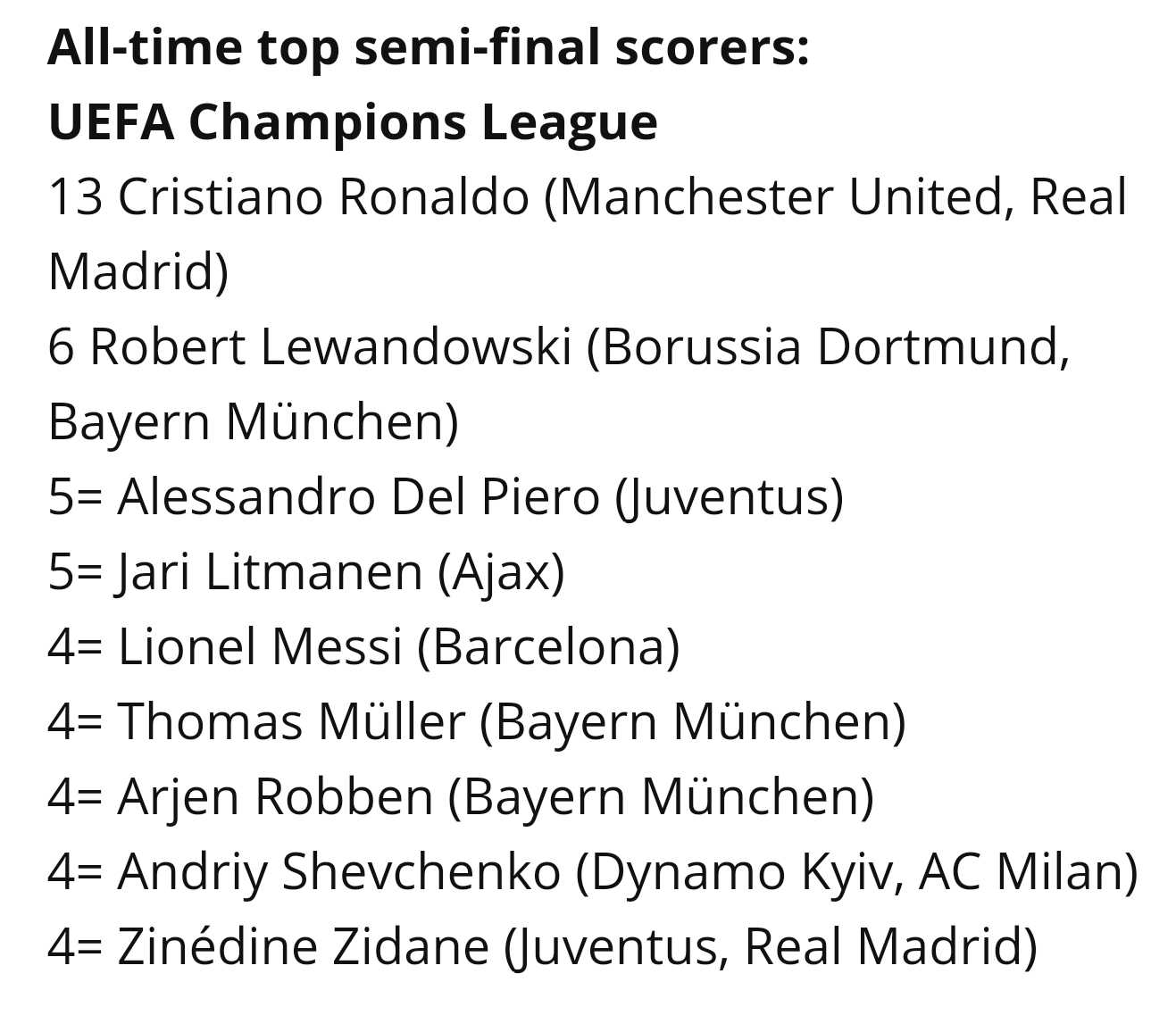Image resolution: width=1176 pixels, height=1032 pixels.
Task: Click the number 13 beside Ronaldo
Action: [75, 197]
